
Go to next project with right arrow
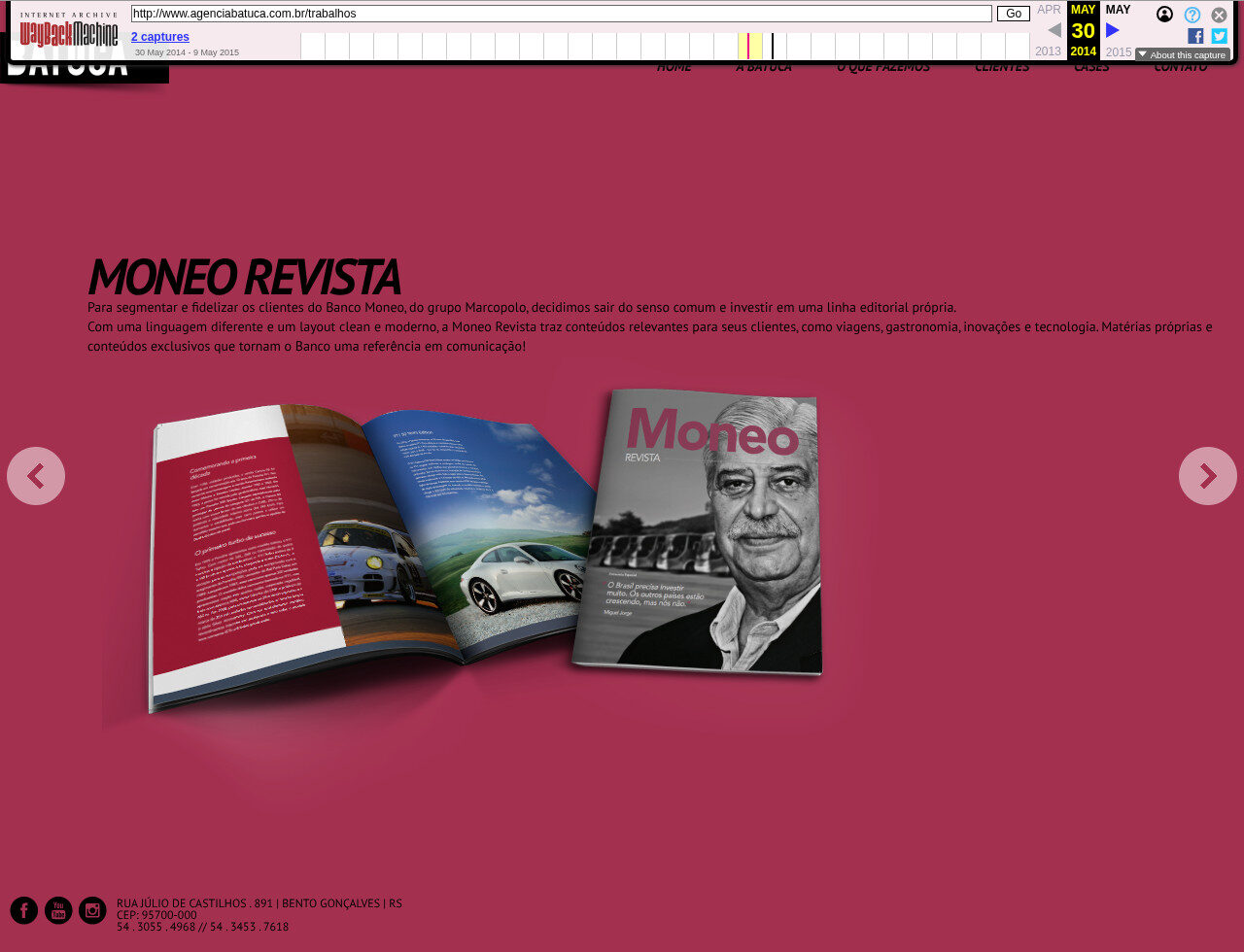pyautogui.click(x=1207, y=476)
